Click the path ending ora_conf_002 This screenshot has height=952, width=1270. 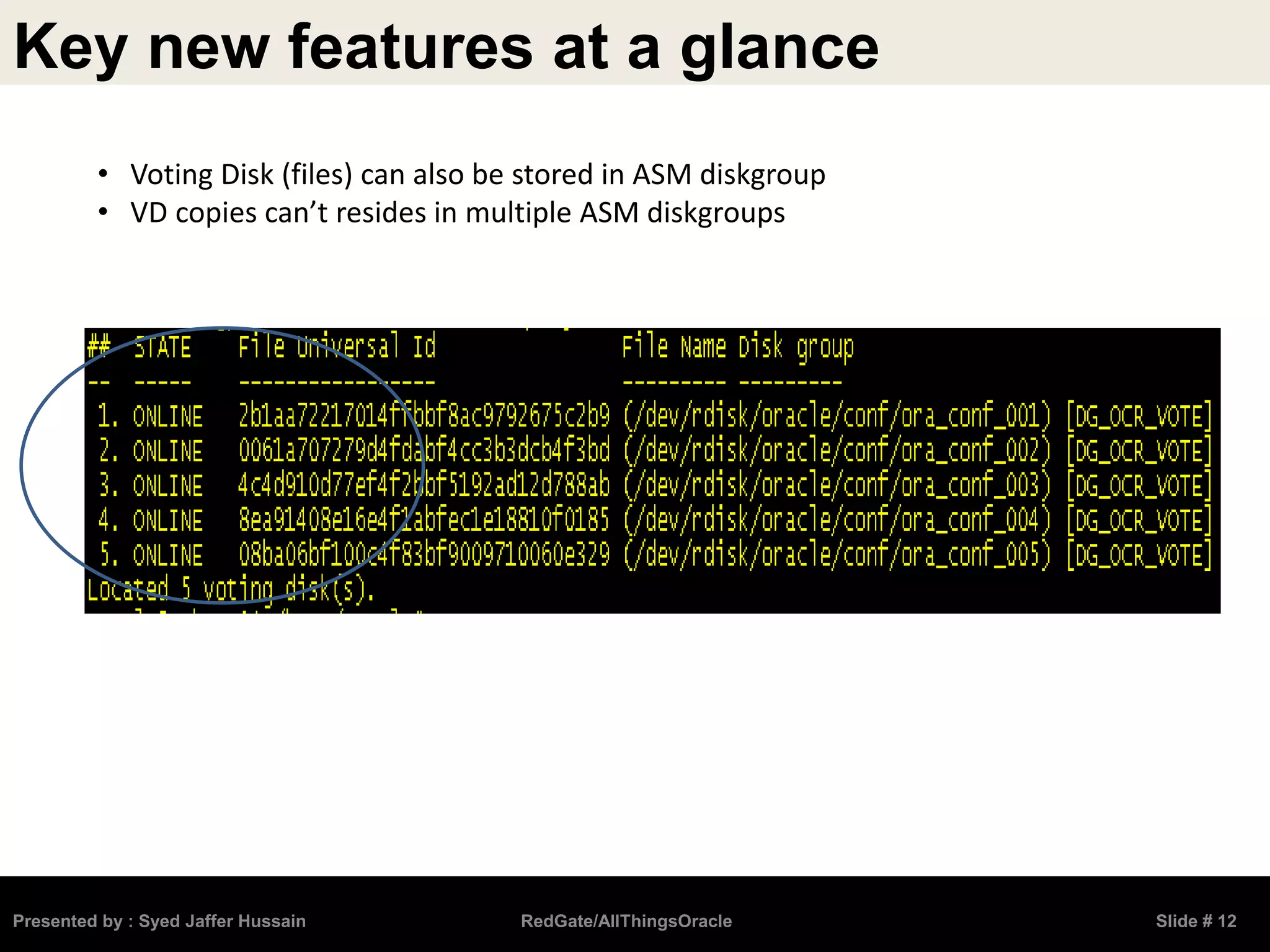coord(837,451)
